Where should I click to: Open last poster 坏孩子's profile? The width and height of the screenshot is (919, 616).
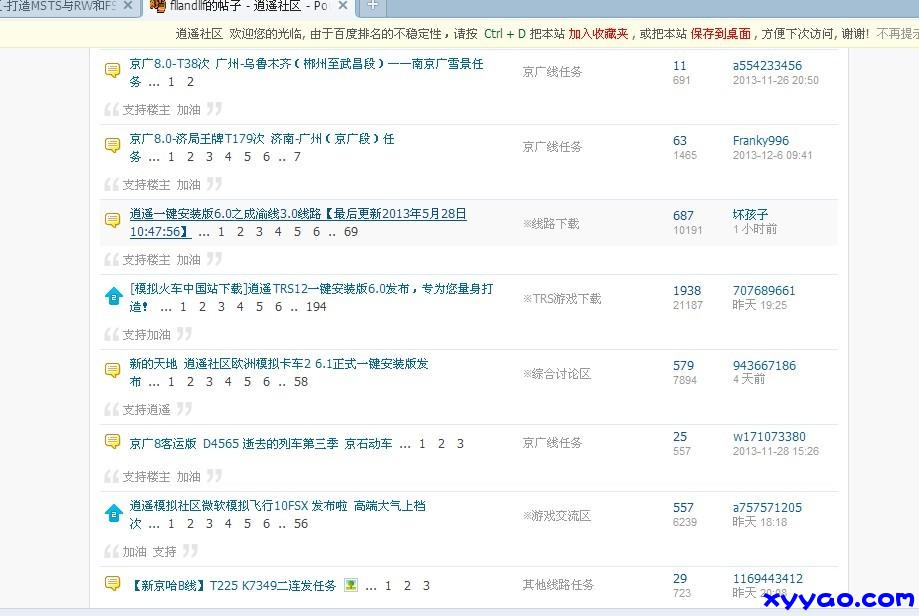tap(750, 215)
